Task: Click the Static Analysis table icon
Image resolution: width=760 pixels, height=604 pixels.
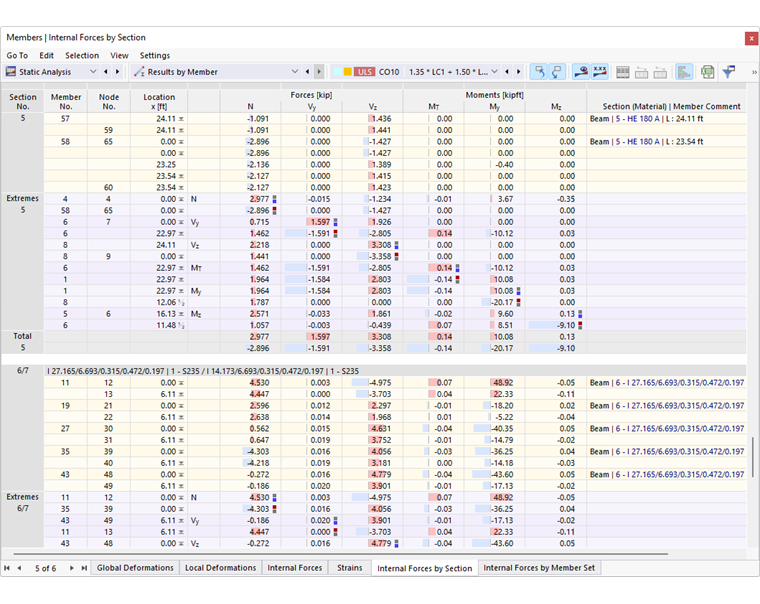Action: pyautogui.click(x=11, y=72)
